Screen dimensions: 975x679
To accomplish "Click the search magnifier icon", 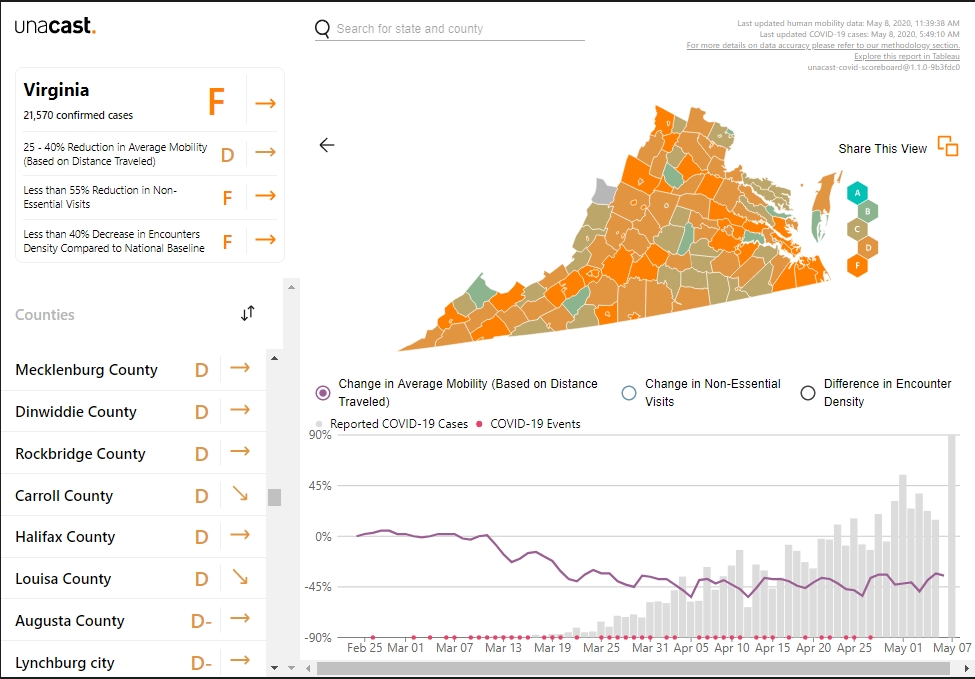I will point(322,29).
